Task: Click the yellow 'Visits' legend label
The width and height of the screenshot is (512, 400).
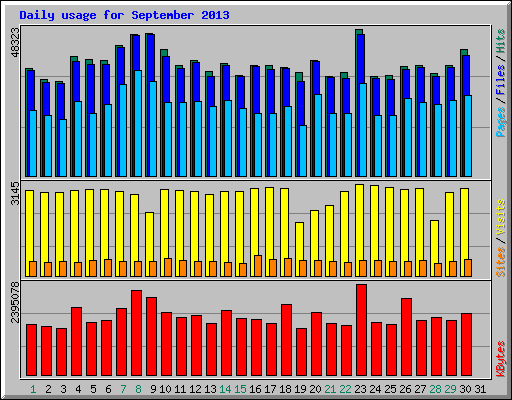Action: [x=501, y=218]
